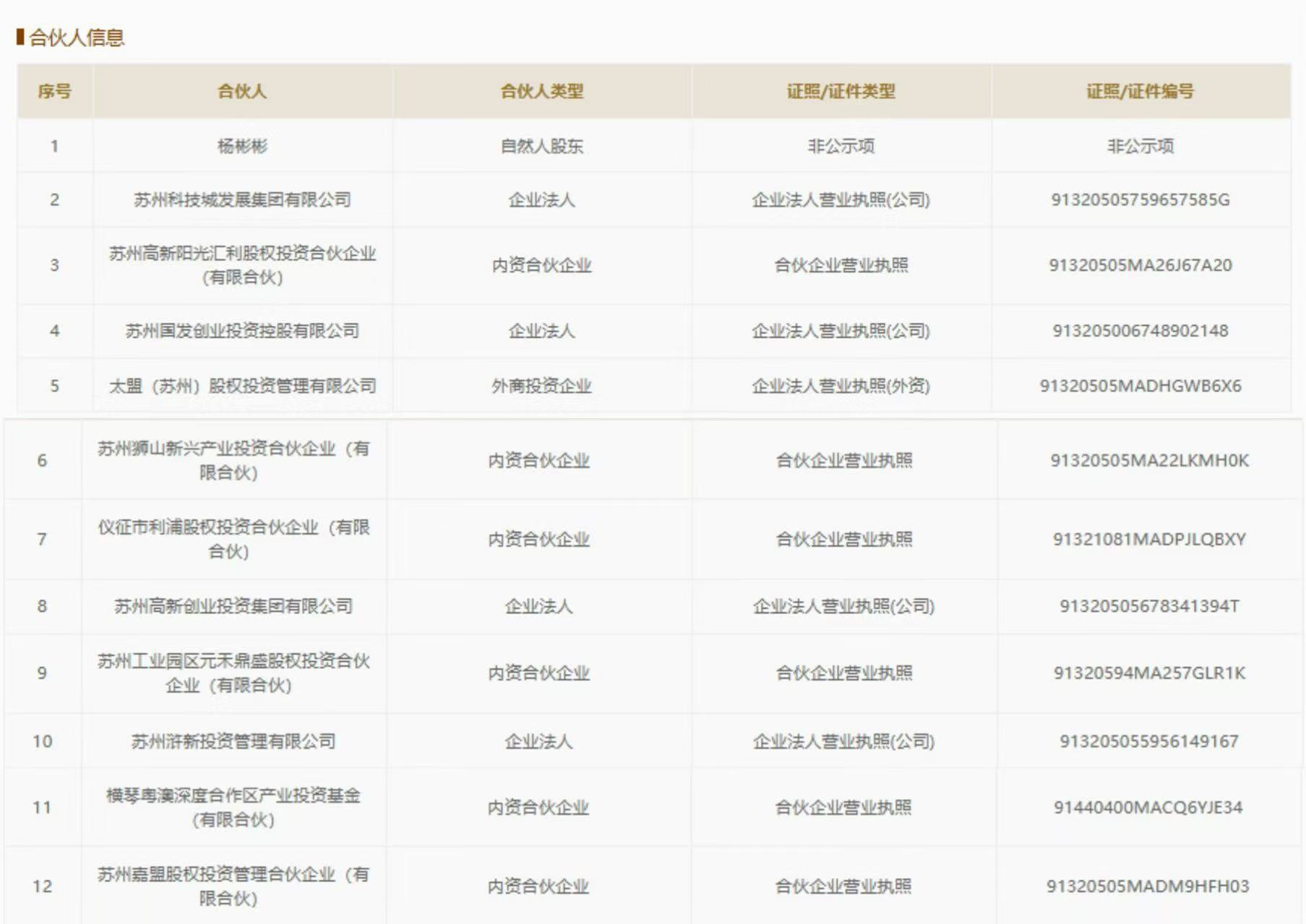The width and height of the screenshot is (1306, 924).
Task: Select license number 91320594MA257GLR1K
Action: point(1149,673)
